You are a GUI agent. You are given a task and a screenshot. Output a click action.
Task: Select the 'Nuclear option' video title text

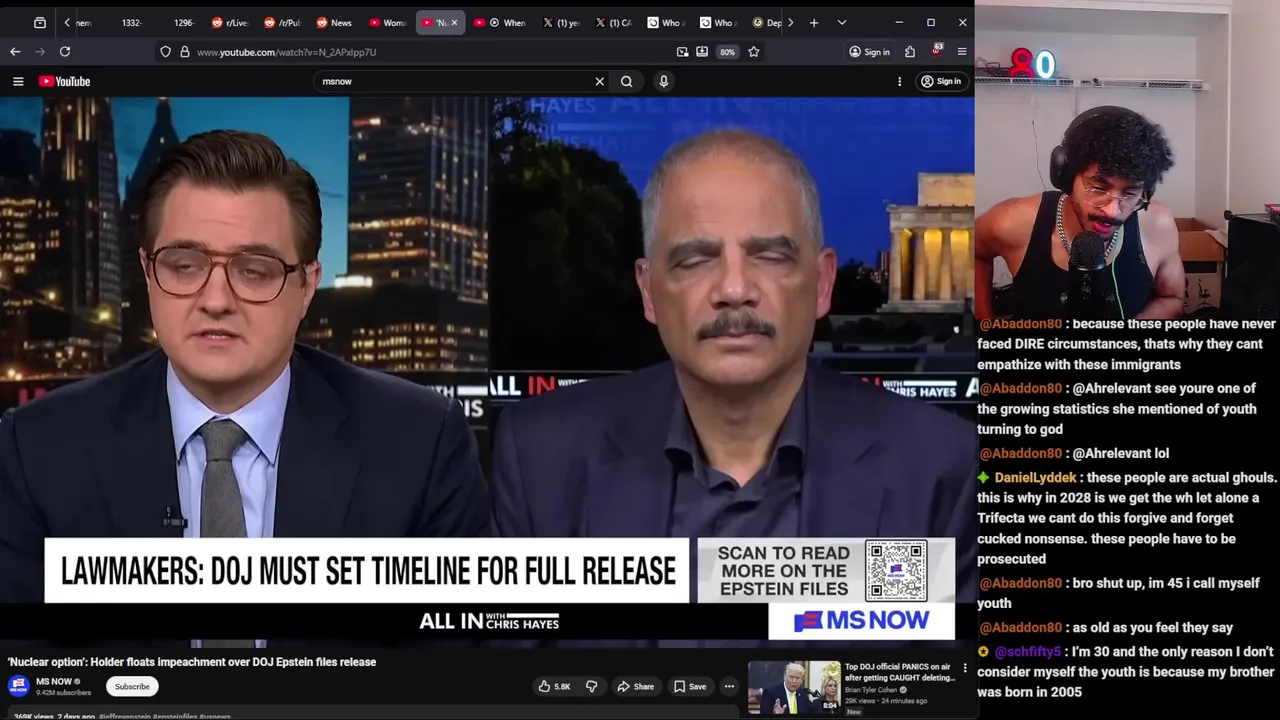click(x=192, y=662)
